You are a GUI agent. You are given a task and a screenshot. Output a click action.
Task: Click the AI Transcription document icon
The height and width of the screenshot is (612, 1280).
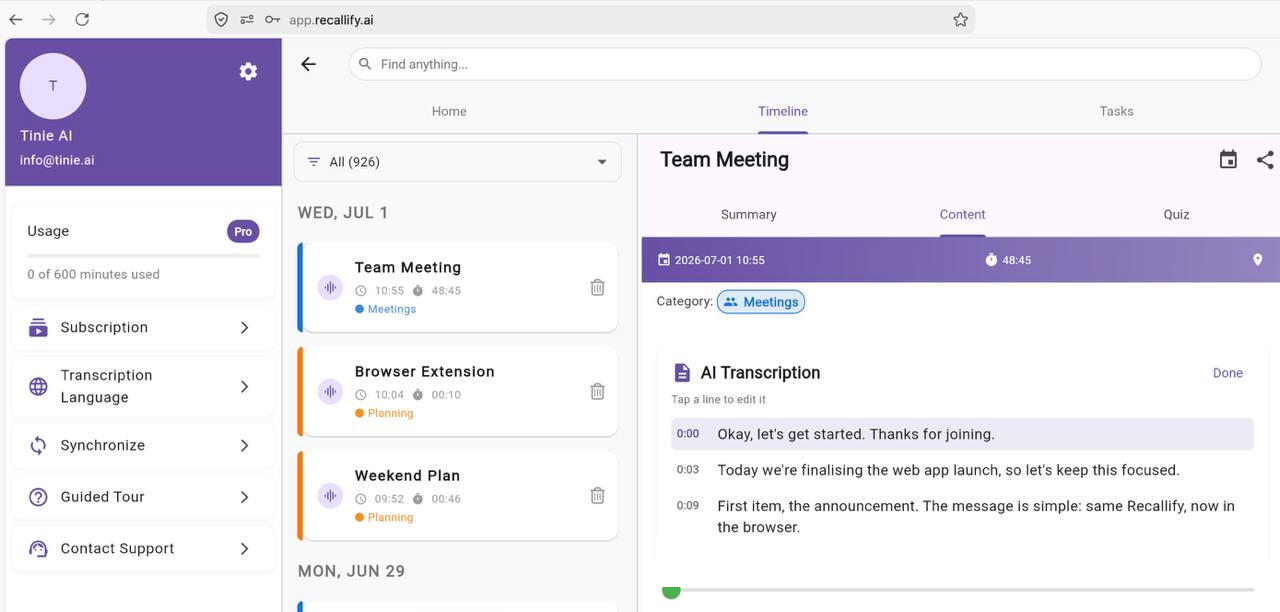coord(682,373)
